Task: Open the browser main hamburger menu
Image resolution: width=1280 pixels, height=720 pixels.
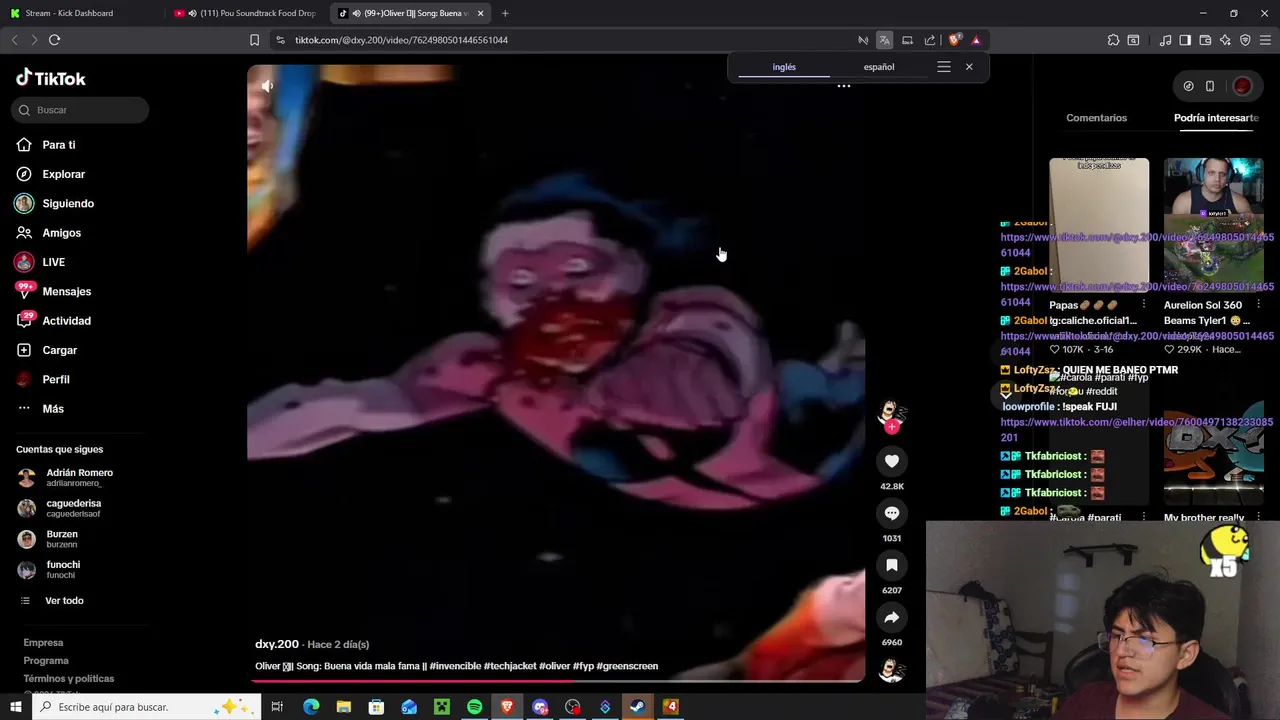Action: tap(1266, 40)
